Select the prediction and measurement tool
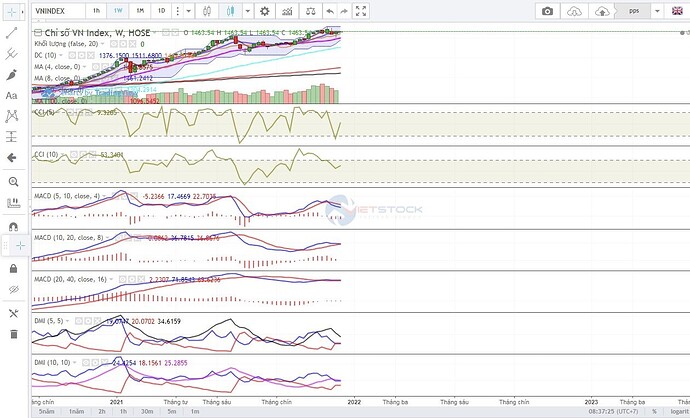Screen dimensions: 690x418 11,137
